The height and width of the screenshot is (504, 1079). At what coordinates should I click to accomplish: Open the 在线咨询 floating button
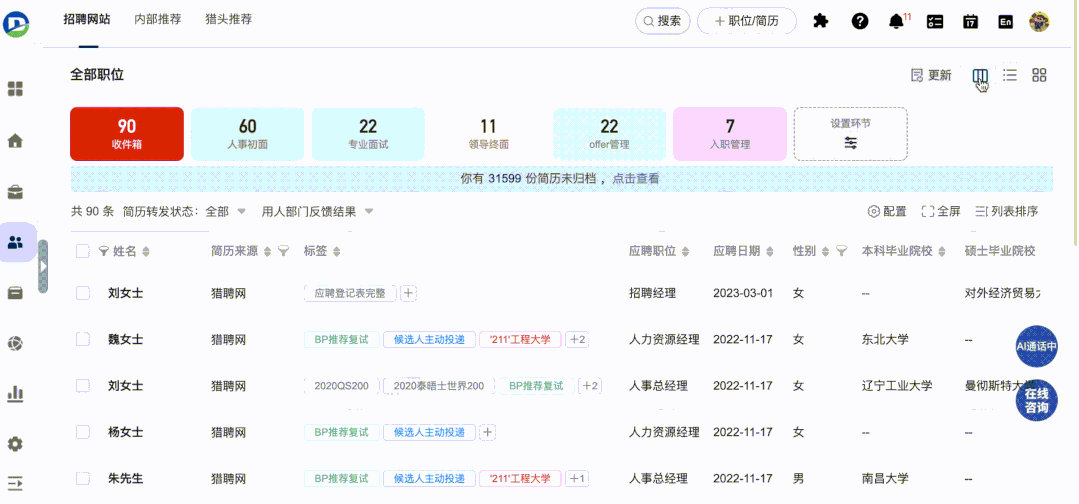1037,401
